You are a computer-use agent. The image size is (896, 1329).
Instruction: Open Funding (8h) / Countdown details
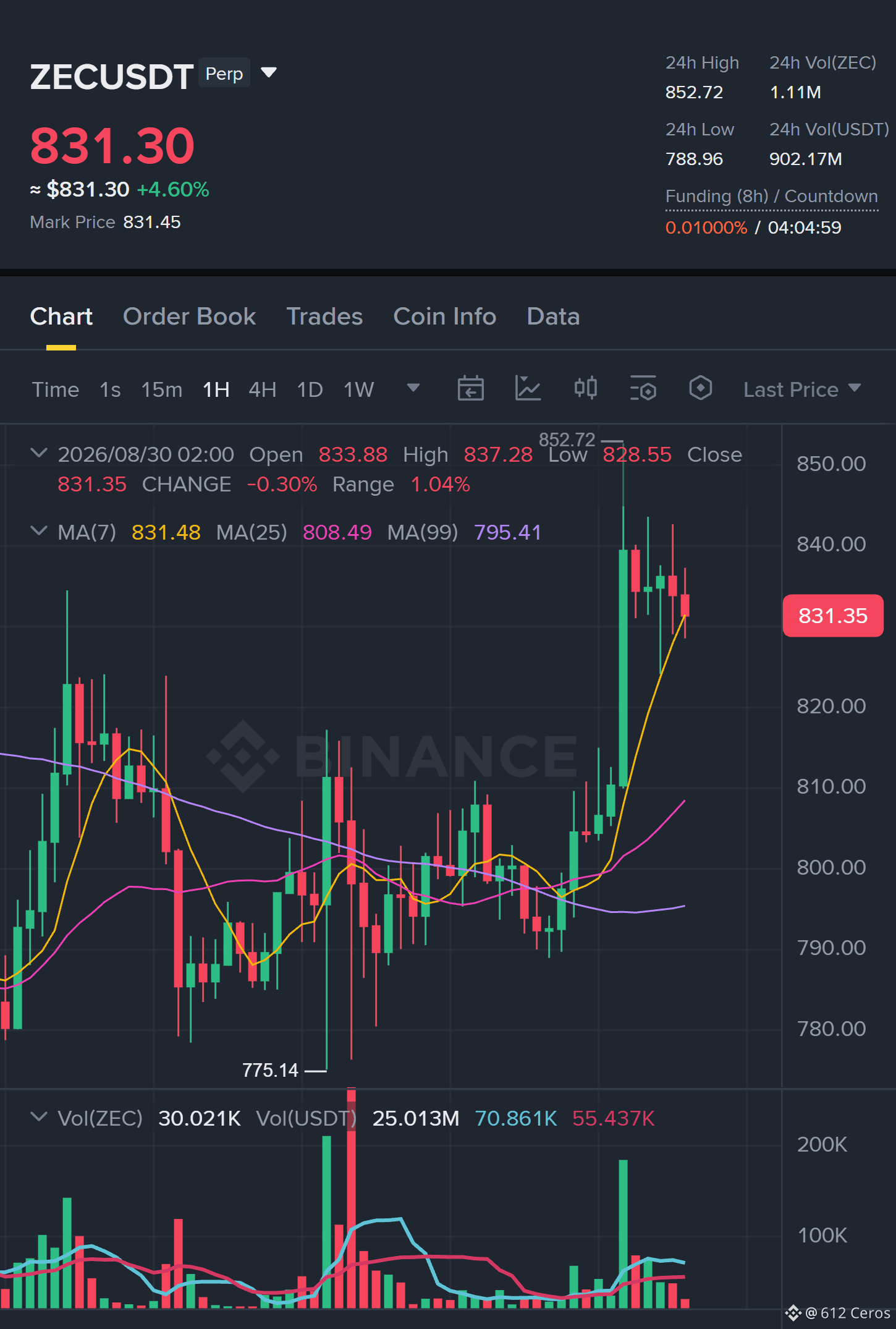point(771,197)
